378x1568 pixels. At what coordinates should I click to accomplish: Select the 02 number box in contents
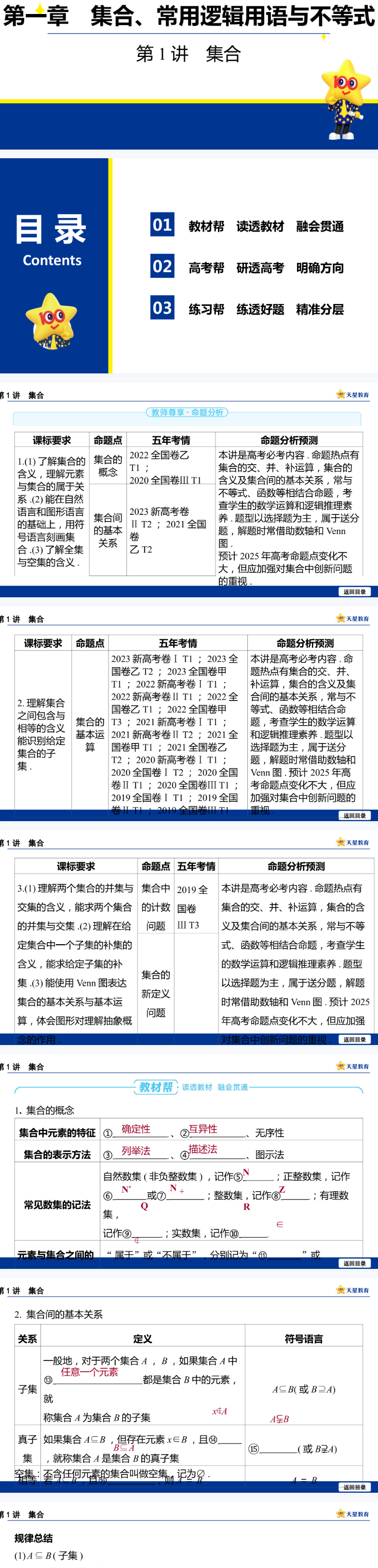click(x=162, y=266)
